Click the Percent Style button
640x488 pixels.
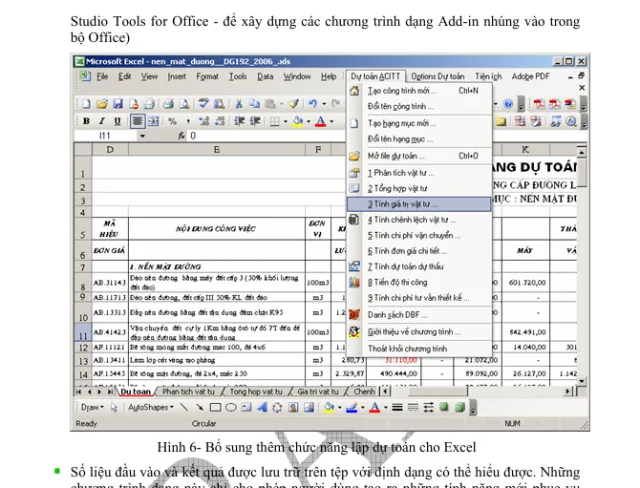(x=172, y=121)
